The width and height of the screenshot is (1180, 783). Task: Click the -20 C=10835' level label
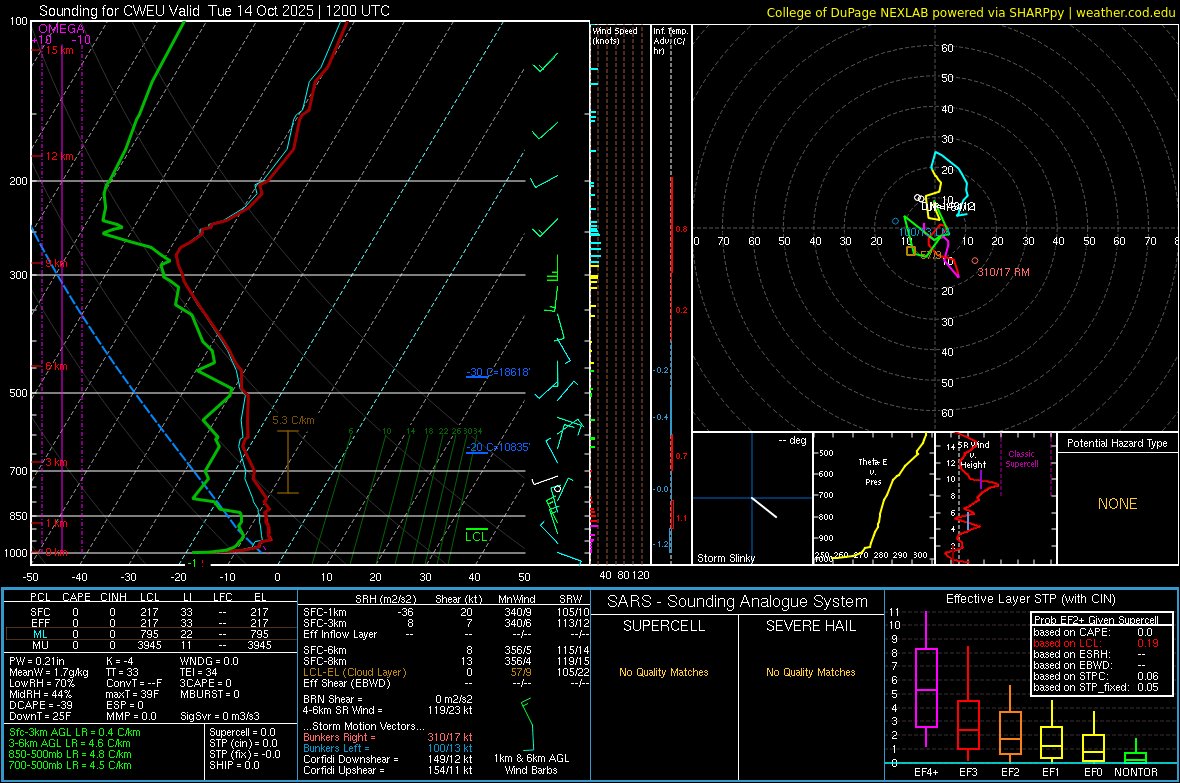click(x=498, y=447)
